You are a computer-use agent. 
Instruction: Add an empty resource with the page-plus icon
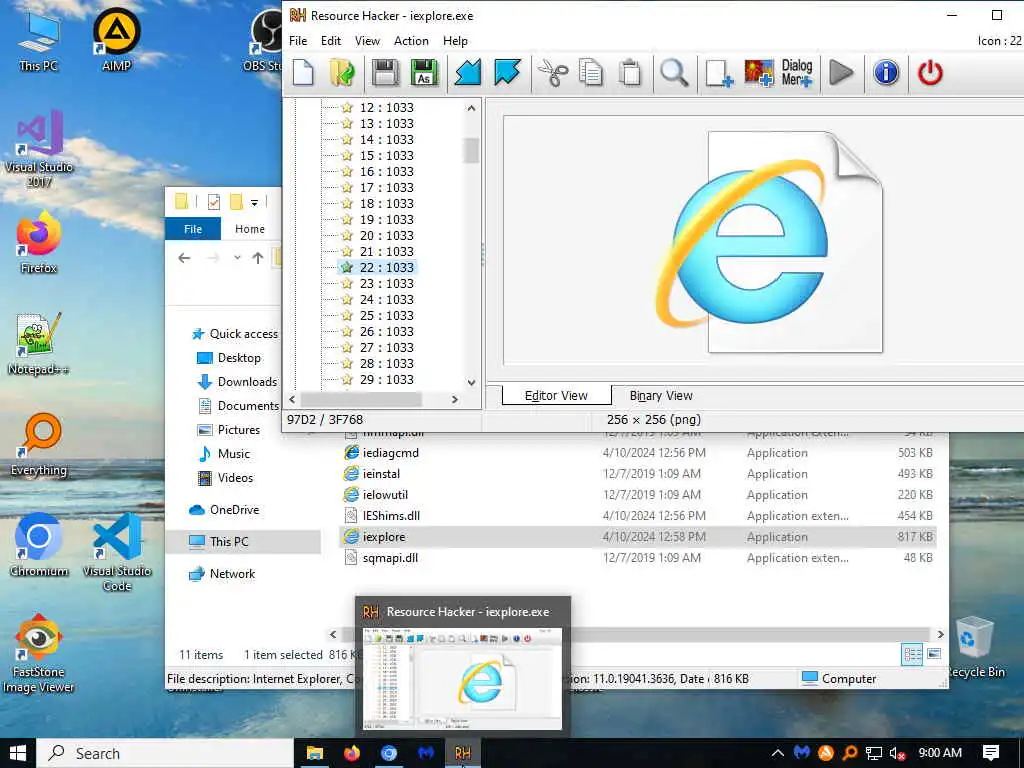(719, 72)
